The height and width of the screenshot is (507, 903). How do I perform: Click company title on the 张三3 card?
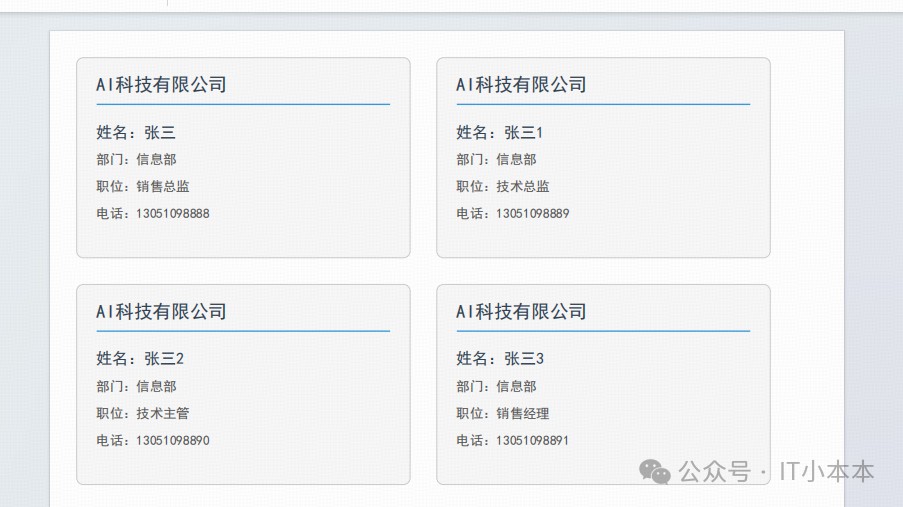click(x=521, y=312)
